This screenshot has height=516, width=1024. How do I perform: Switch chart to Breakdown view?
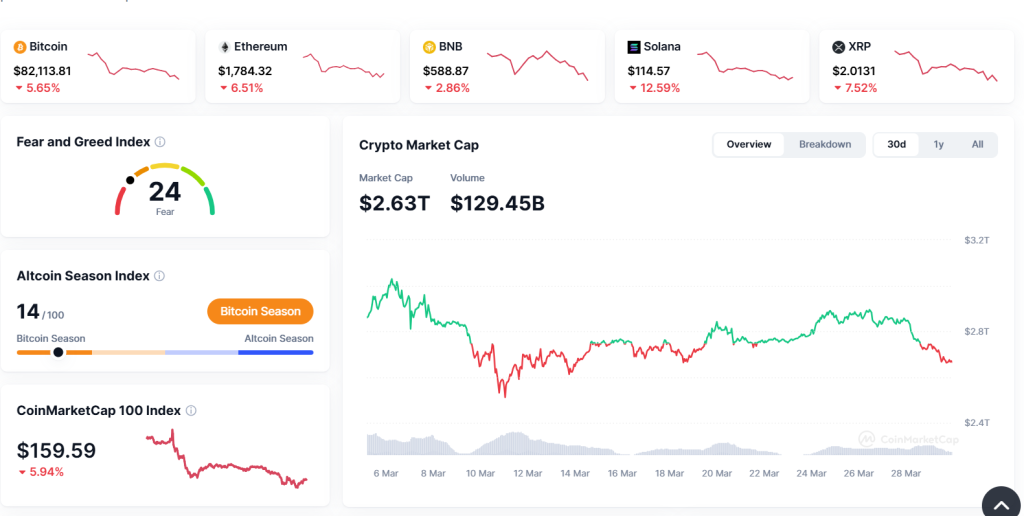[825, 145]
